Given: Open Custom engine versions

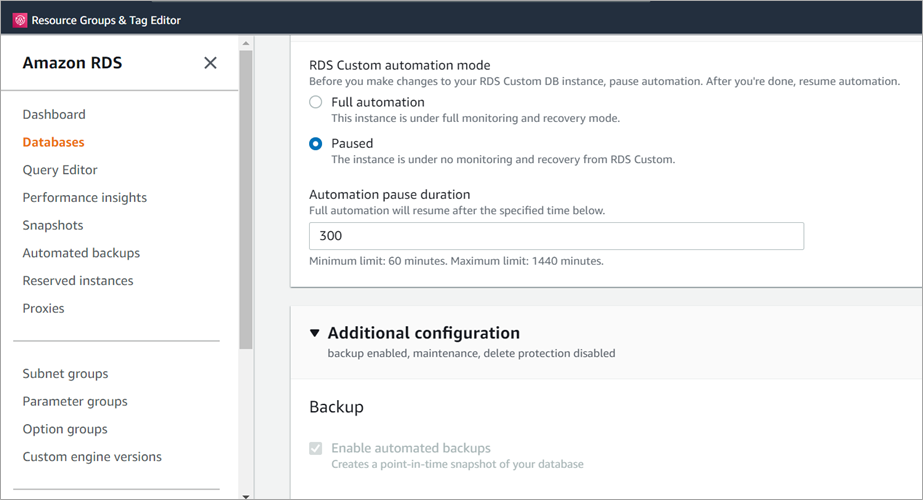Looking at the screenshot, I should (92, 457).
